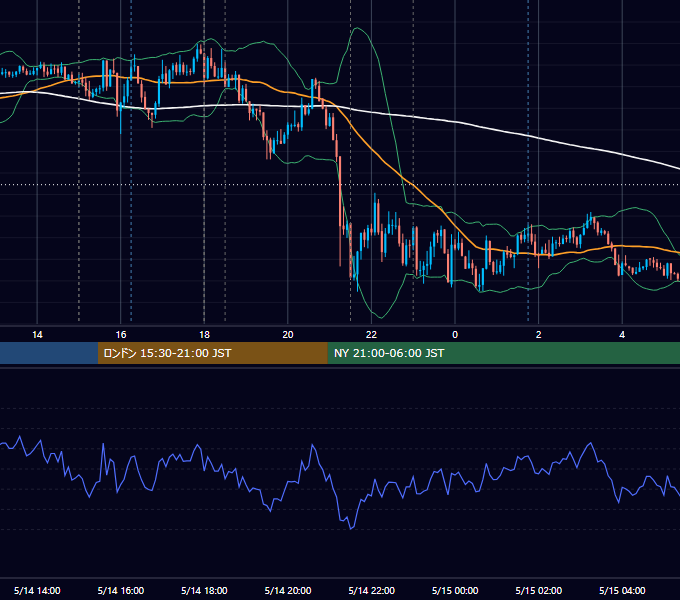Click the NY 21:00-06:00 JST session bar

503,353
